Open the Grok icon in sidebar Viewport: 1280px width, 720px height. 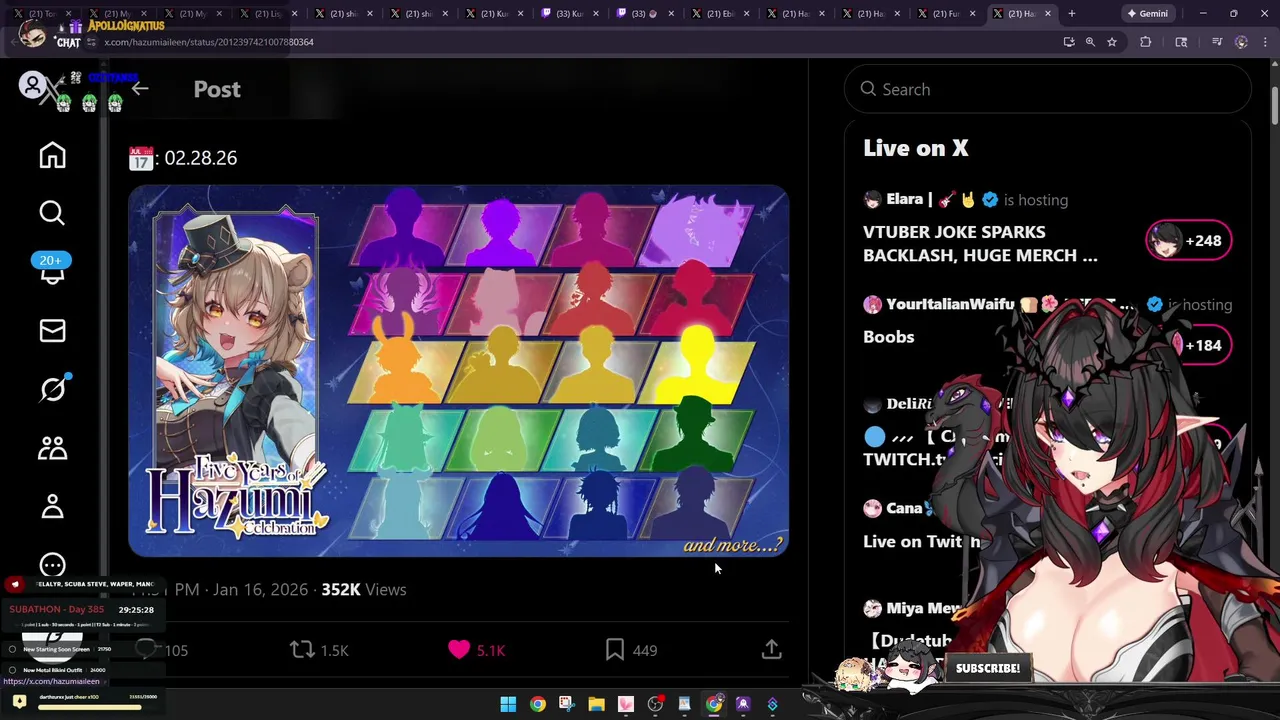click(x=52, y=389)
